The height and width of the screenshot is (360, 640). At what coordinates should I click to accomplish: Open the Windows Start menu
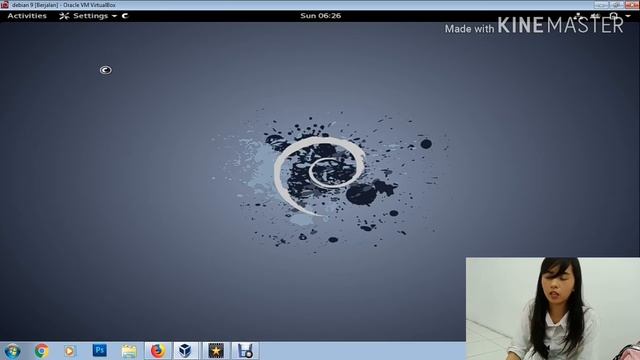[x=12, y=351]
